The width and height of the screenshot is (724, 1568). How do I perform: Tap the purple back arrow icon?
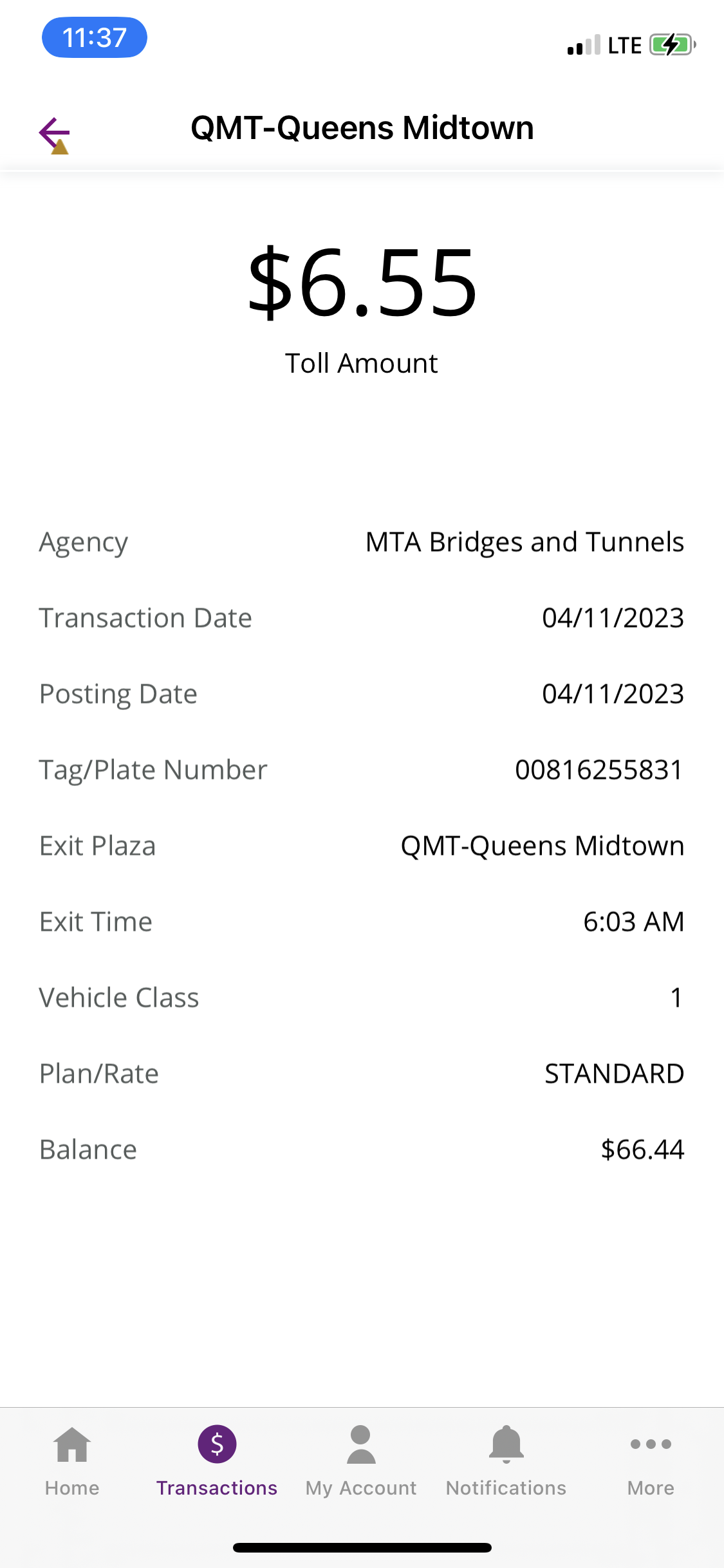54,135
